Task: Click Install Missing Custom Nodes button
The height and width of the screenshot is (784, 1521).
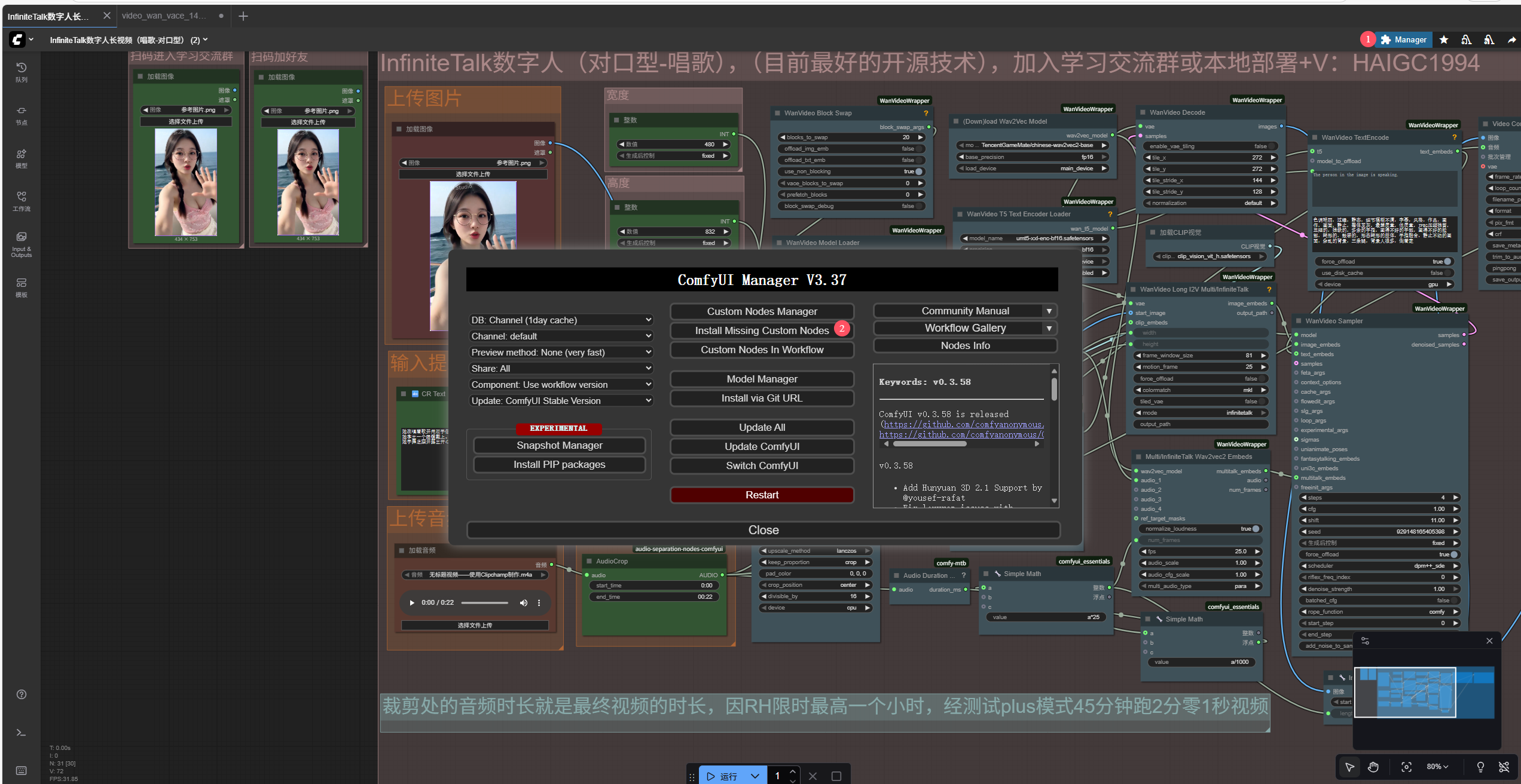Action: (x=762, y=330)
